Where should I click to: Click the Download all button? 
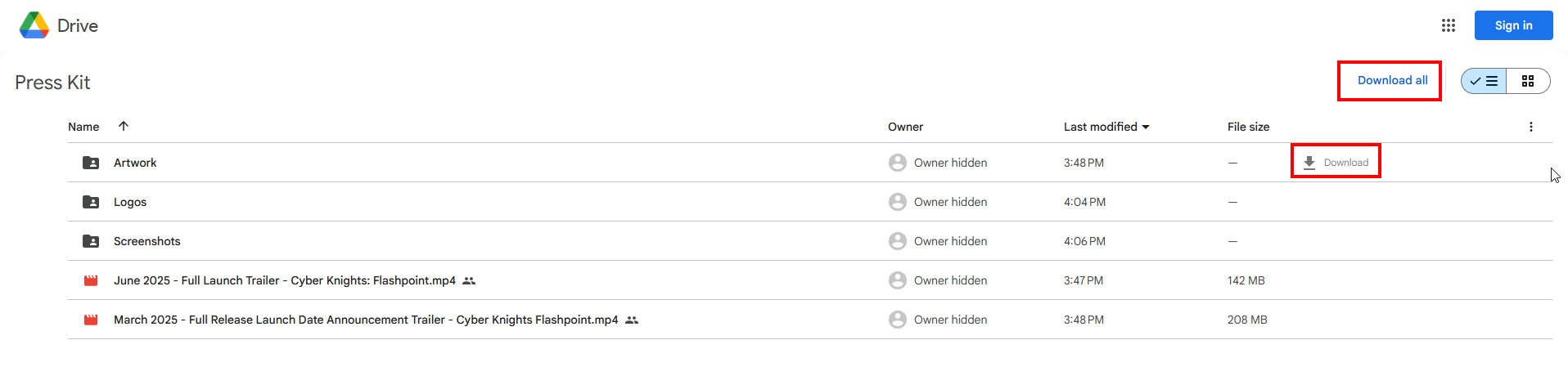tap(1392, 80)
